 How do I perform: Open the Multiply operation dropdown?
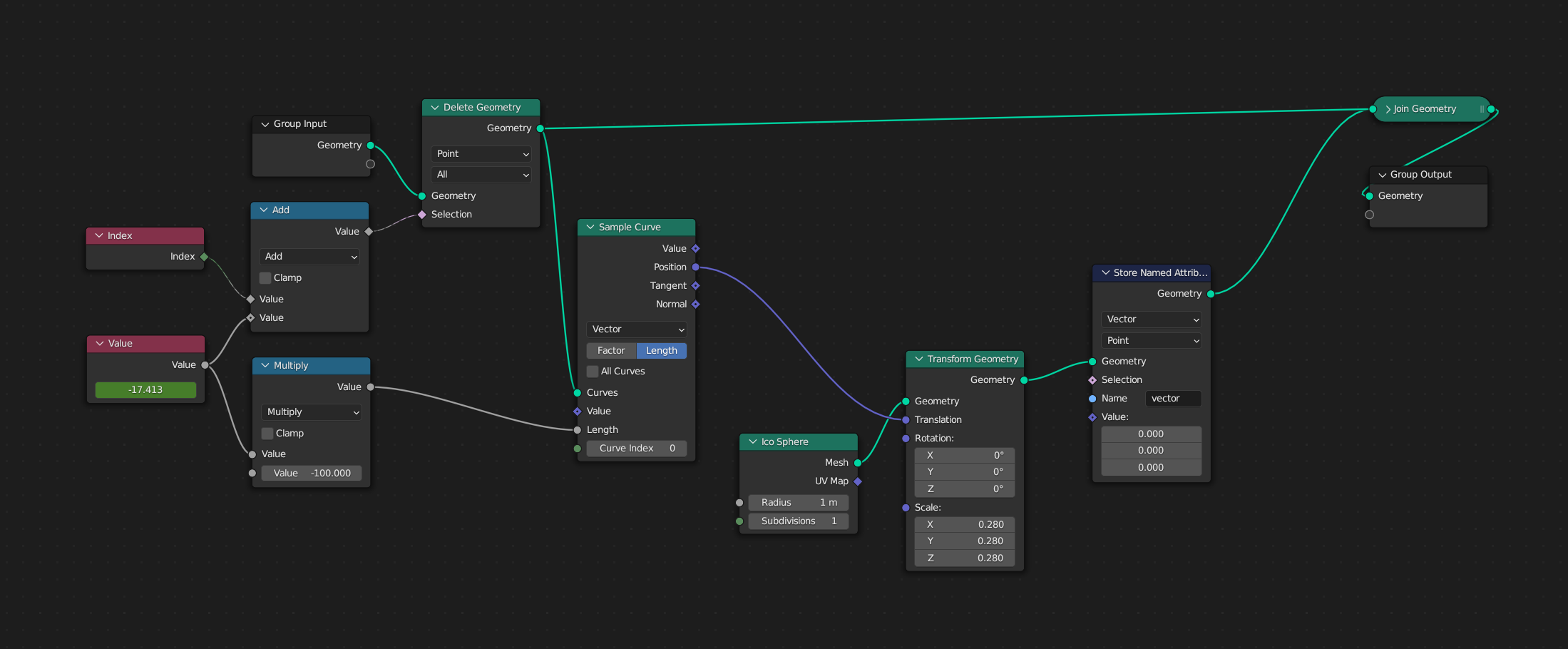311,412
